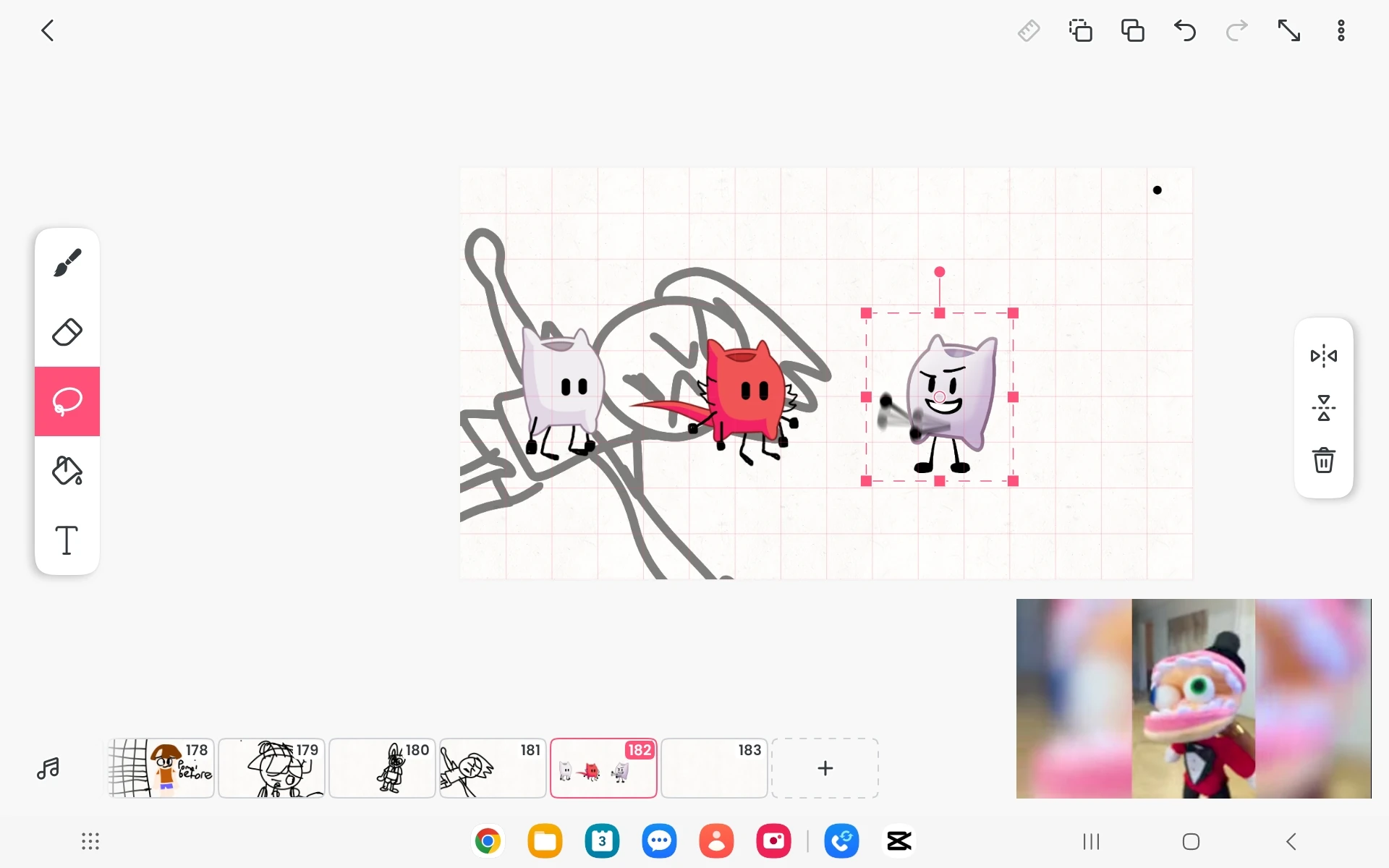Select the Paint Bucket fill tool
The width and height of the screenshot is (1389, 868).
point(67,471)
